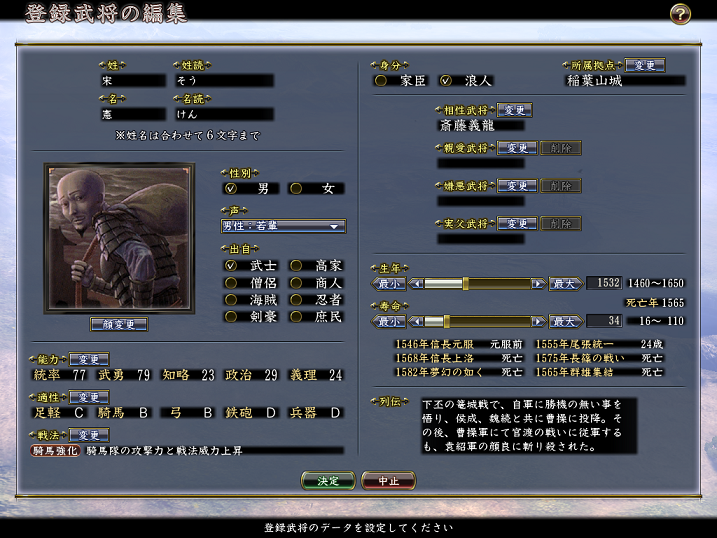717x538 pixels.
Task: Click the character portrait image
Action: (118, 239)
